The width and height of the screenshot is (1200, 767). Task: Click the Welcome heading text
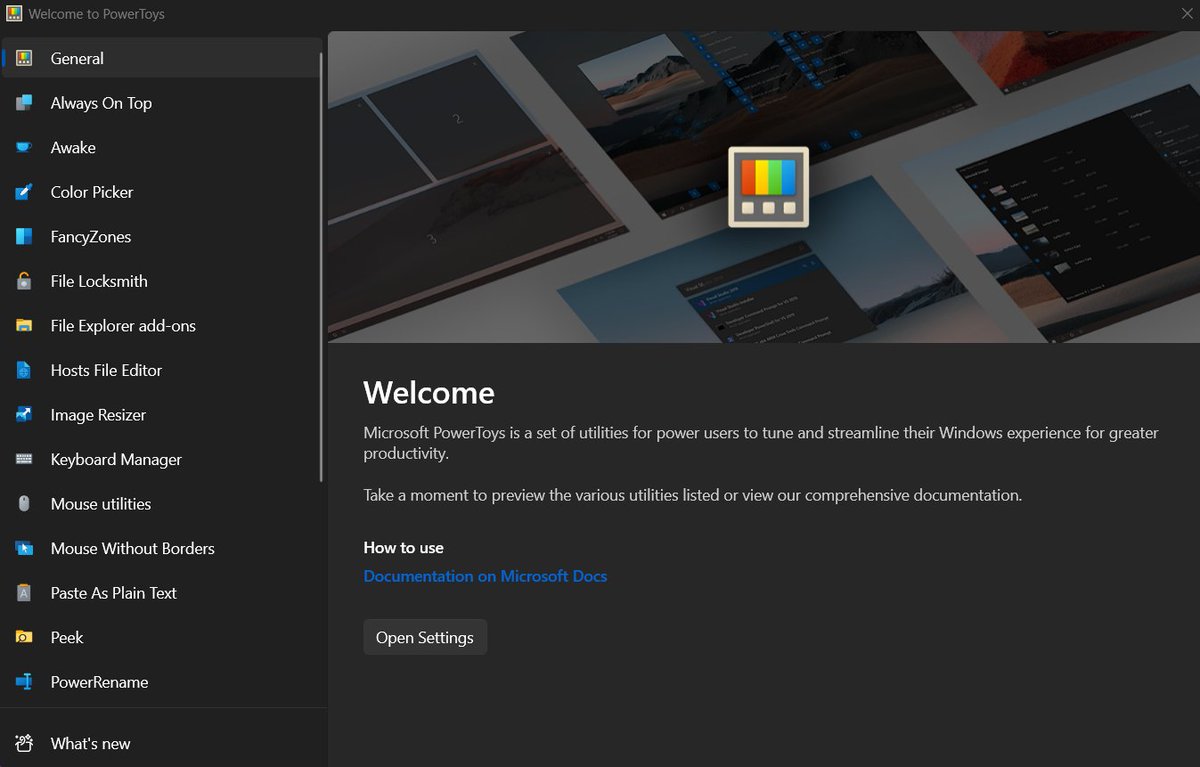coord(429,392)
